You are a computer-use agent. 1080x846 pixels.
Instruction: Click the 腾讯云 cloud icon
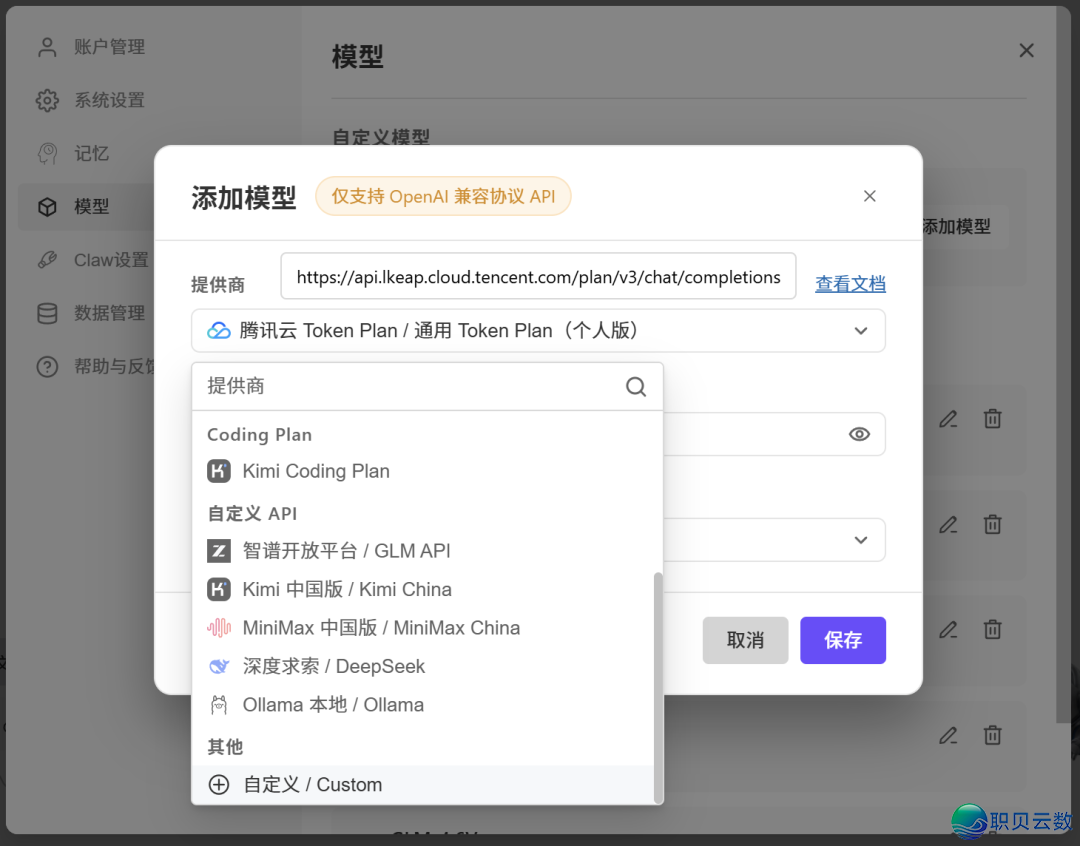[218, 331]
